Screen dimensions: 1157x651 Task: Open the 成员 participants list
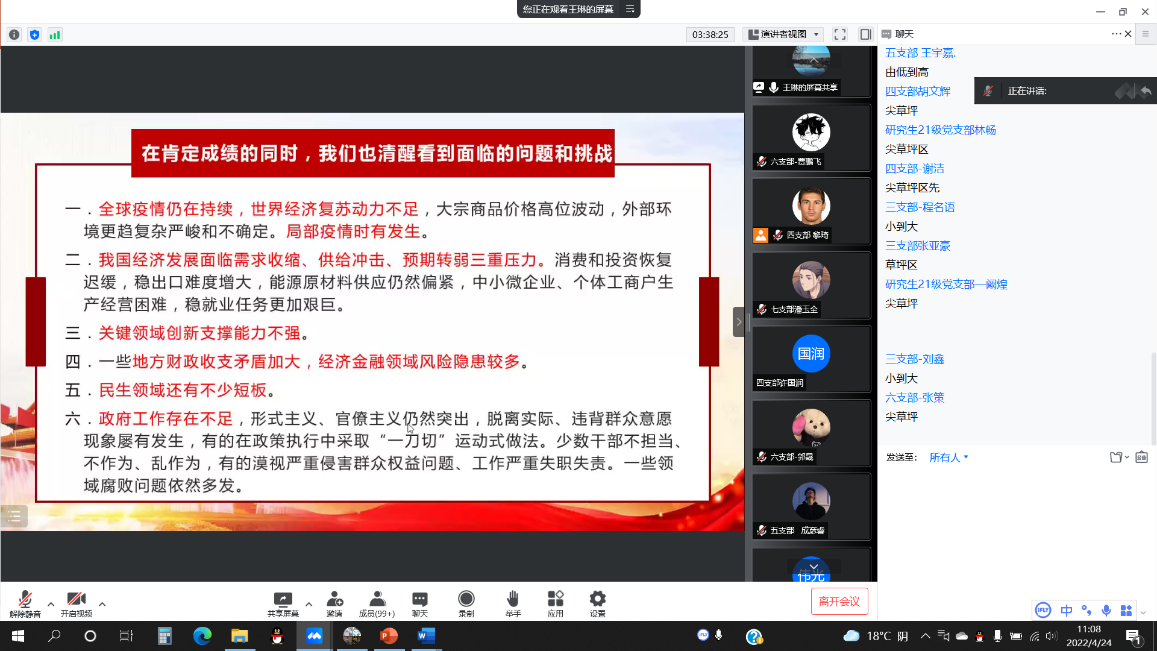tap(377, 602)
